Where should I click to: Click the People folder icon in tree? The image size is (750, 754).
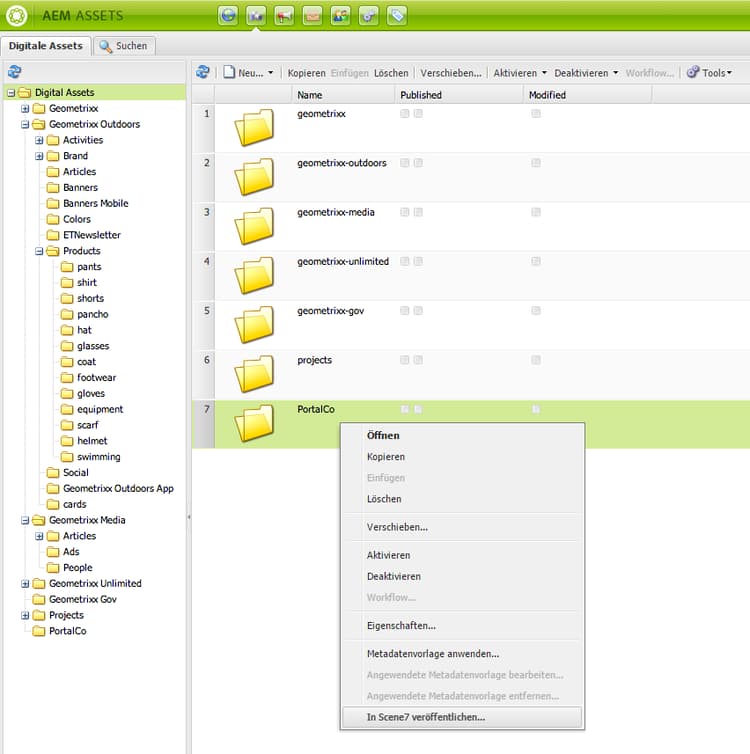tap(53, 567)
